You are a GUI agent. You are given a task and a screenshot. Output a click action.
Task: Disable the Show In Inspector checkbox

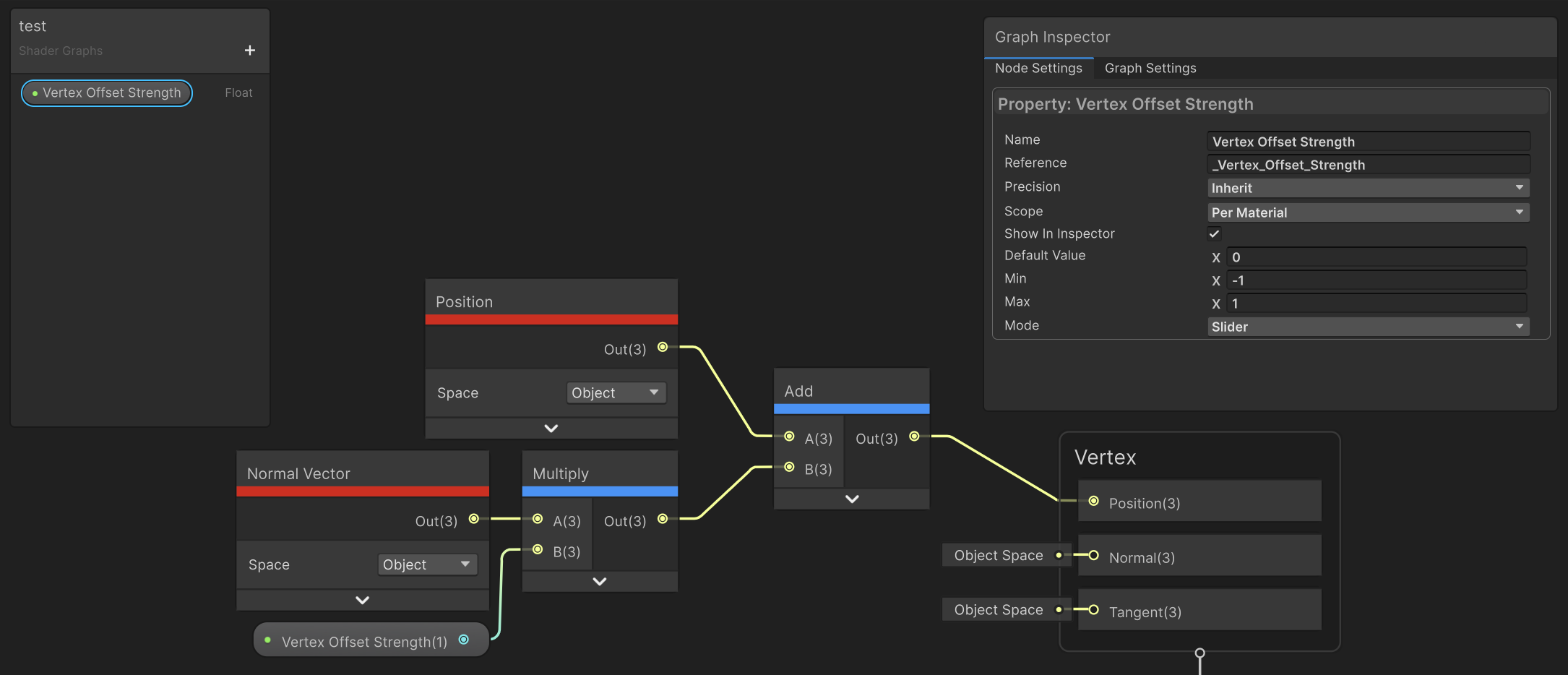click(1214, 233)
